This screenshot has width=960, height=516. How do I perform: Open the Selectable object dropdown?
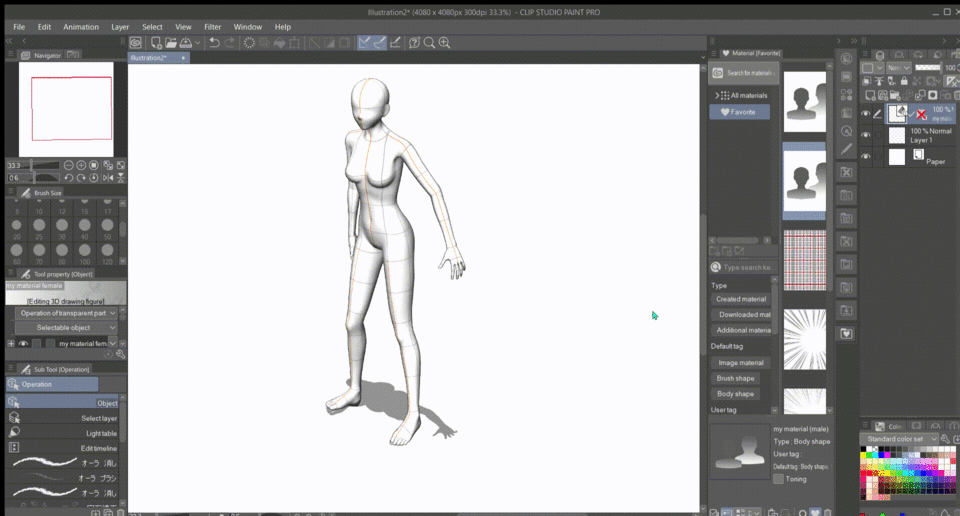(x=65, y=328)
